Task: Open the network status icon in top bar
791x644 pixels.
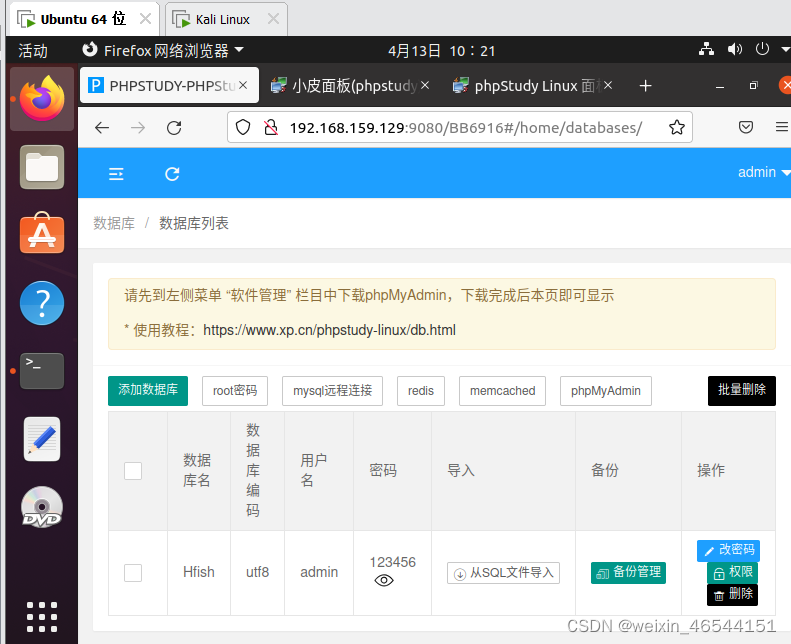Action: click(x=706, y=49)
